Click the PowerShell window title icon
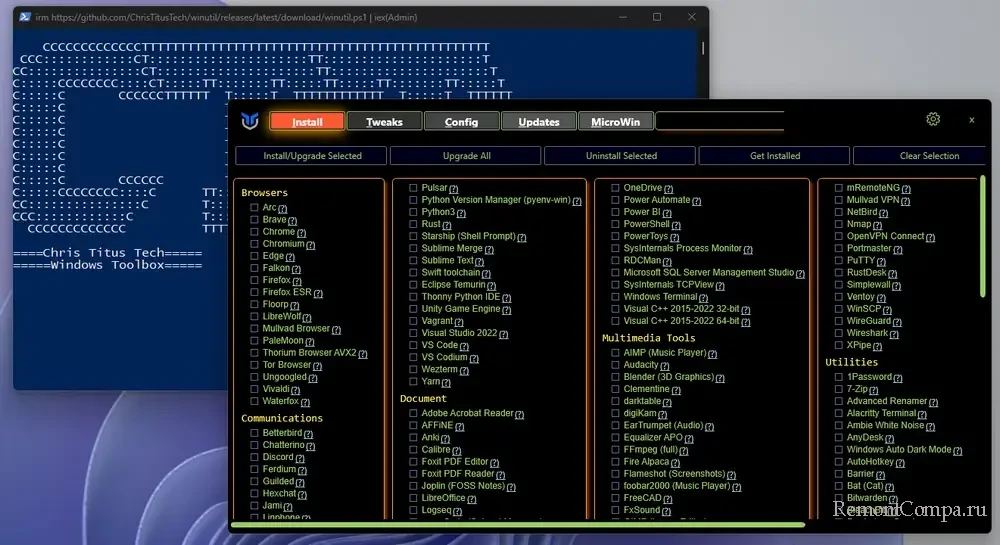The width and height of the screenshot is (1000, 545). tap(25, 17)
